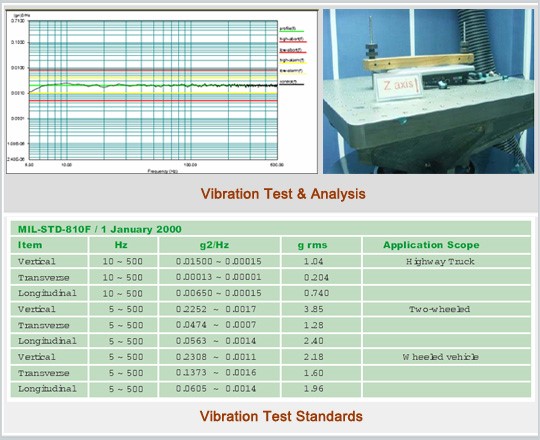The image size is (540, 440).
Task: Click the 3.85 g rms value
Action: (313, 309)
